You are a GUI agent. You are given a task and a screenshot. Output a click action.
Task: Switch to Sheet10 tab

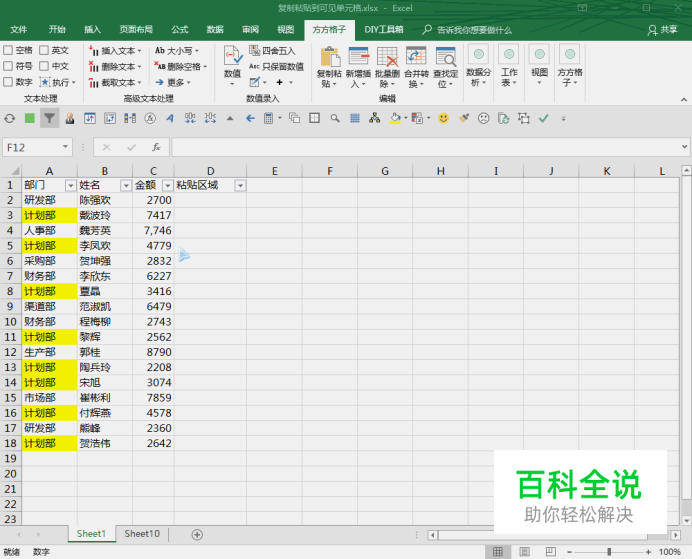pos(142,534)
